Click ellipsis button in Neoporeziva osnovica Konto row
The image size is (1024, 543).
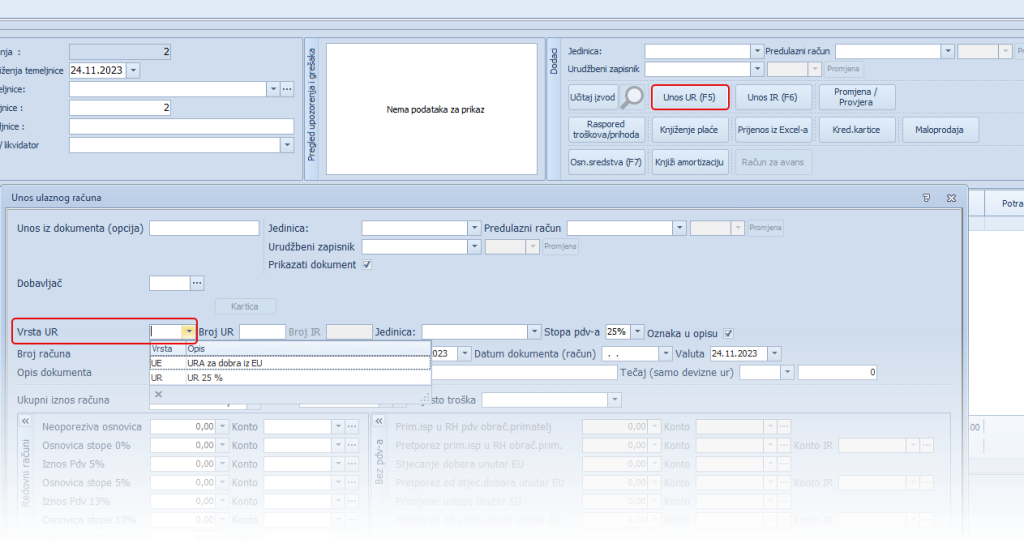click(x=351, y=427)
